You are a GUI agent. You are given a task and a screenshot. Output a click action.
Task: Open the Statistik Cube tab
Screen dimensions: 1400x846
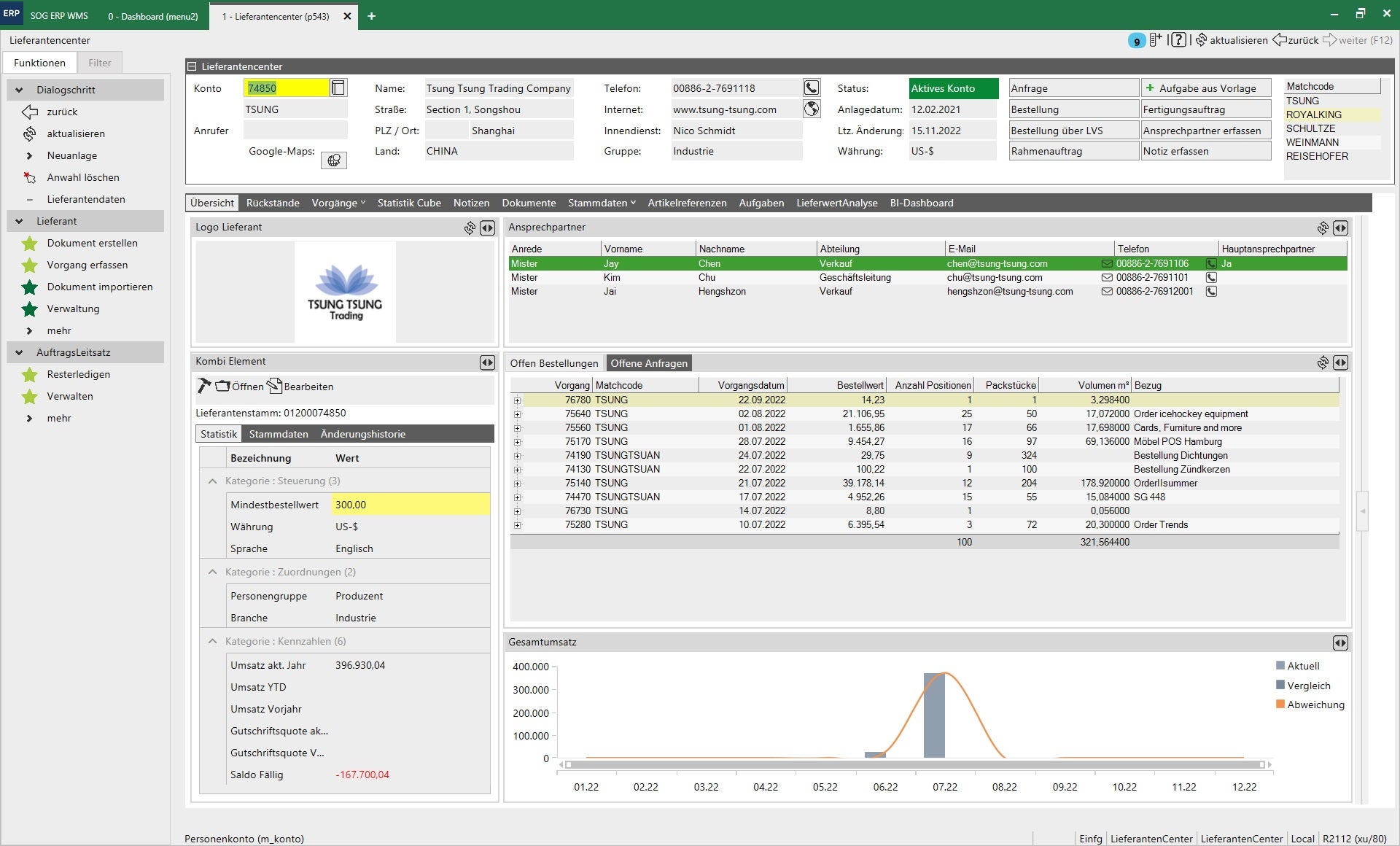pyautogui.click(x=408, y=203)
